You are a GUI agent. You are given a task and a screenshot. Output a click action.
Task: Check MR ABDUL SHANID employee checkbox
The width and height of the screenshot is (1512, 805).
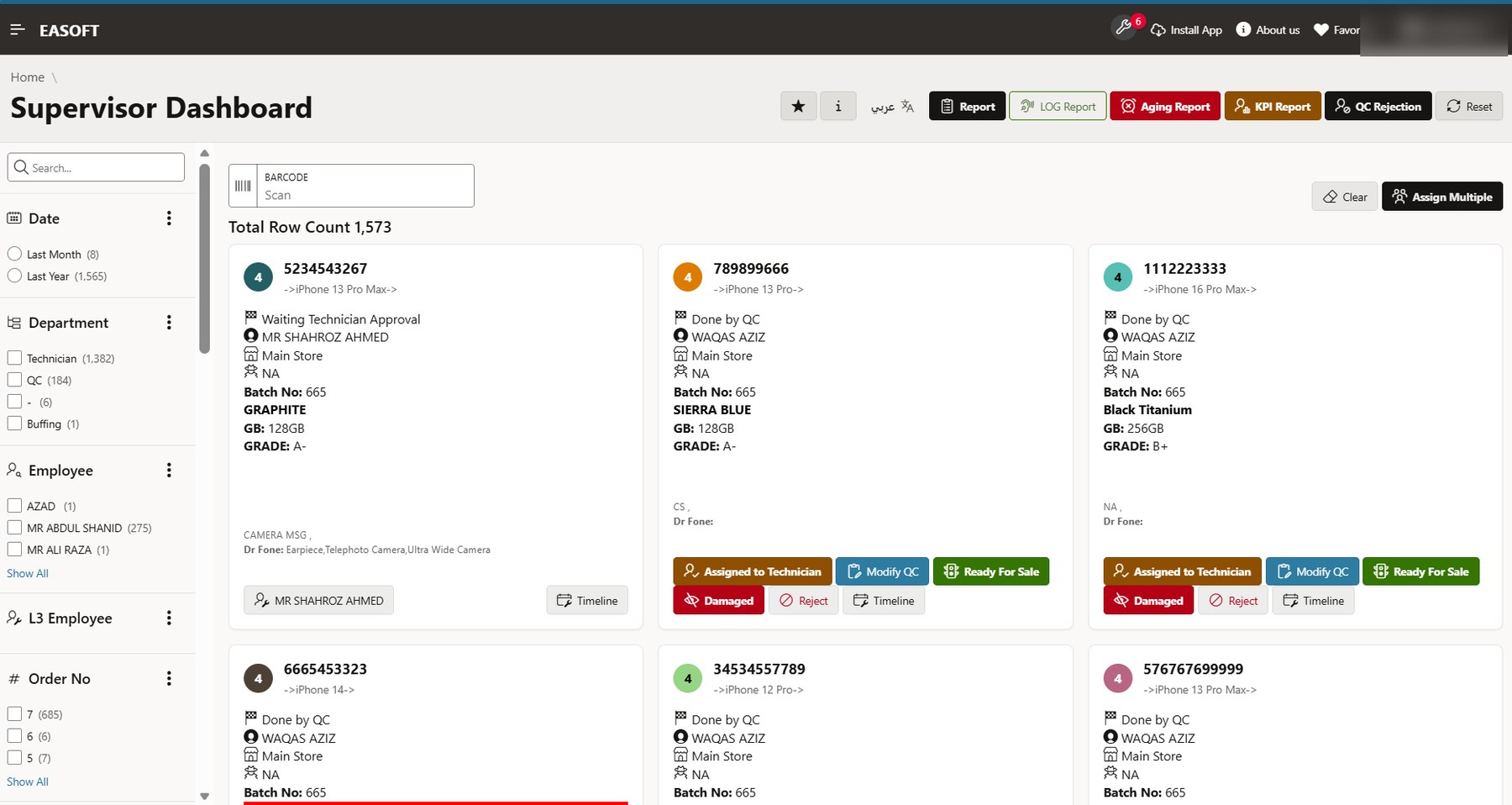[14, 528]
